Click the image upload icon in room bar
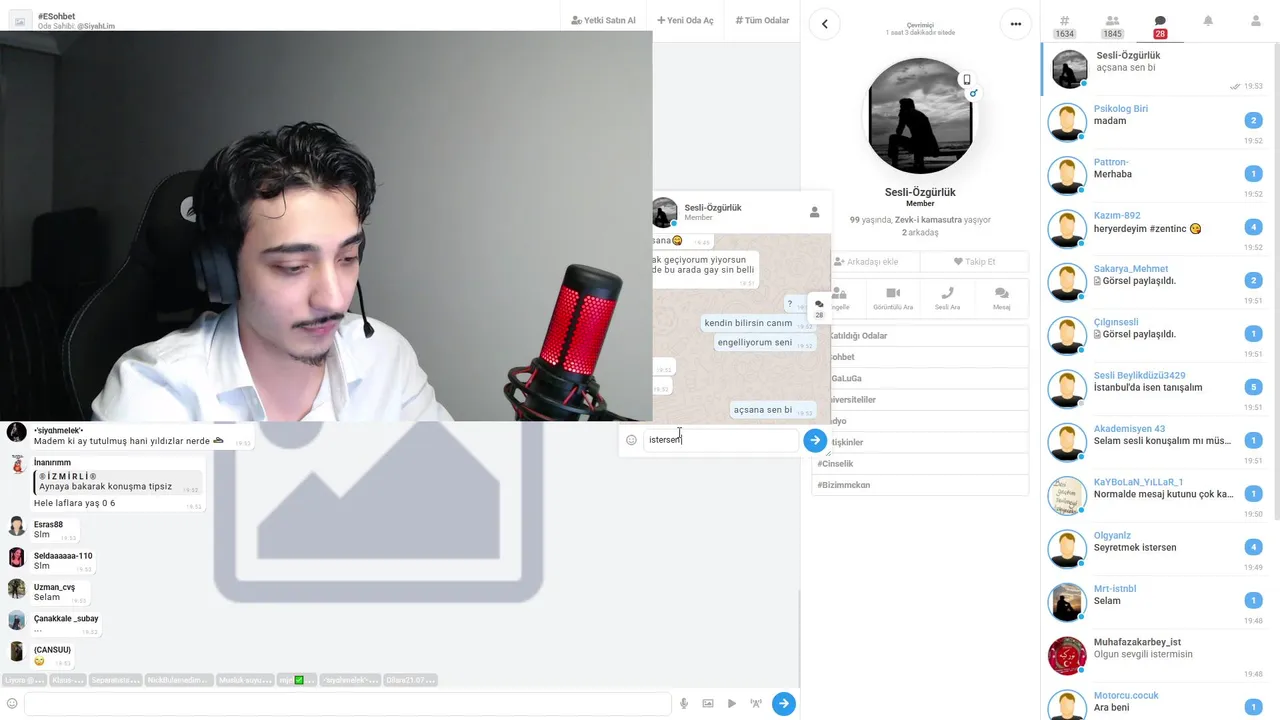The height and width of the screenshot is (720, 1280). point(708,704)
